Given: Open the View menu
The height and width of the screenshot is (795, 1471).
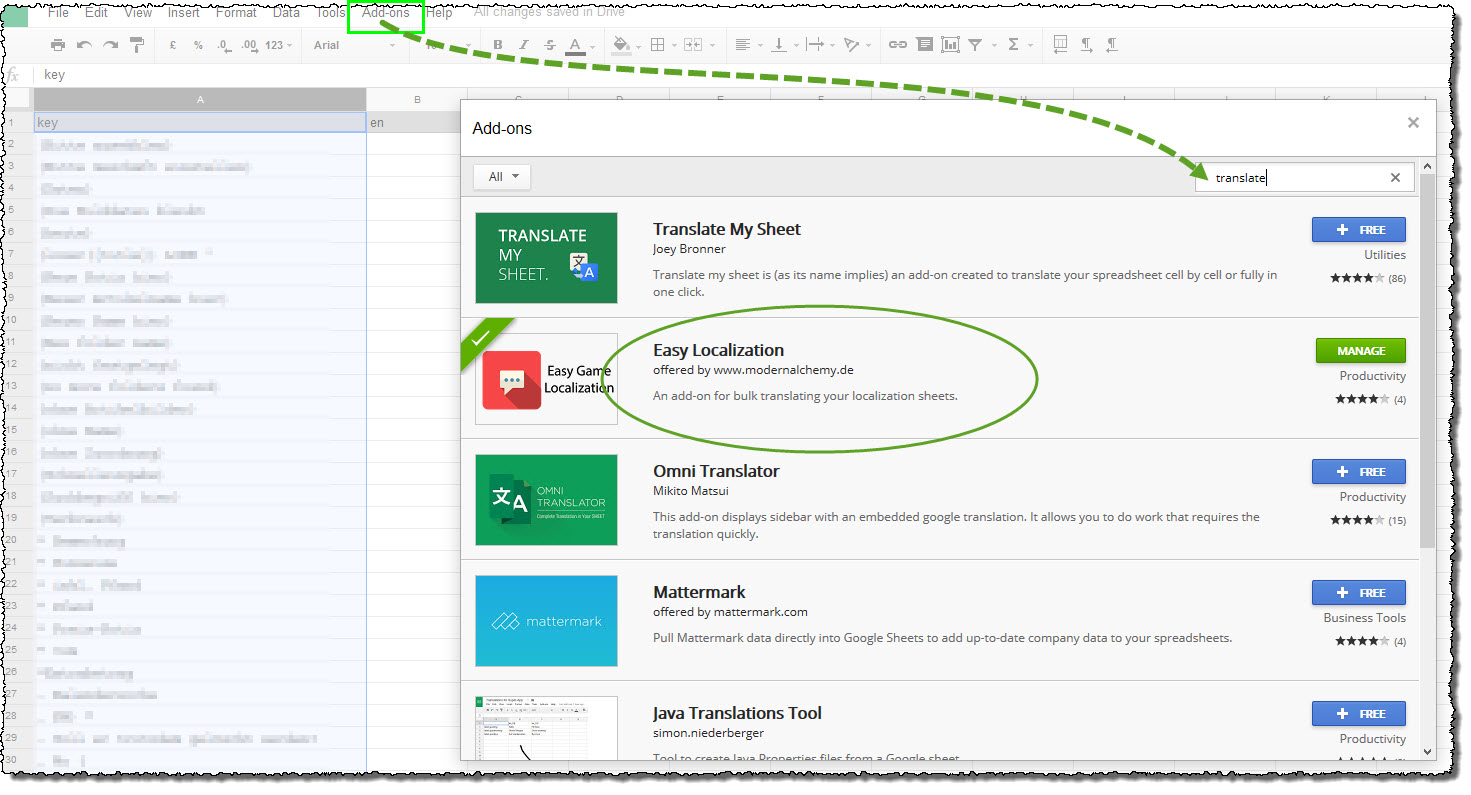Looking at the screenshot, I should (x=138, y=13).
